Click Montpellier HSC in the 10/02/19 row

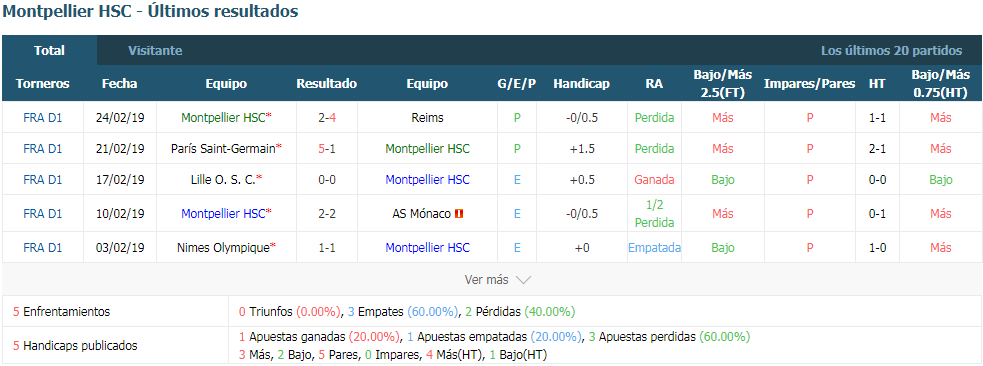[x=223, y=214]
